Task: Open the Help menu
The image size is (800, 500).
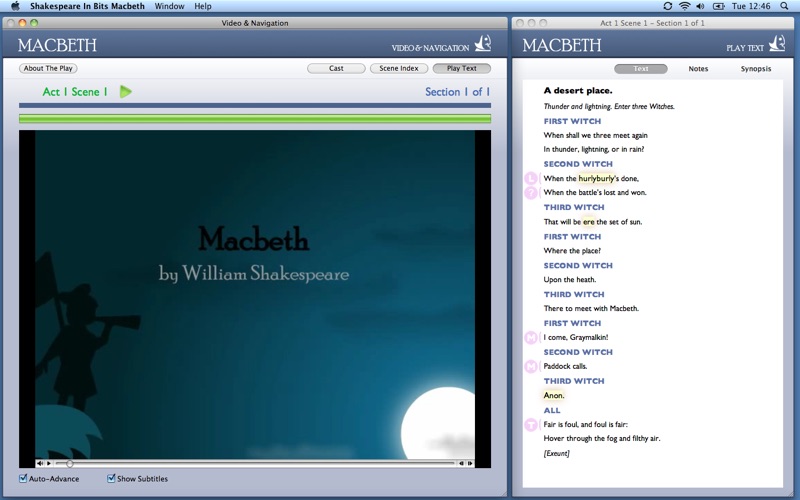Action: click(203, 6)
